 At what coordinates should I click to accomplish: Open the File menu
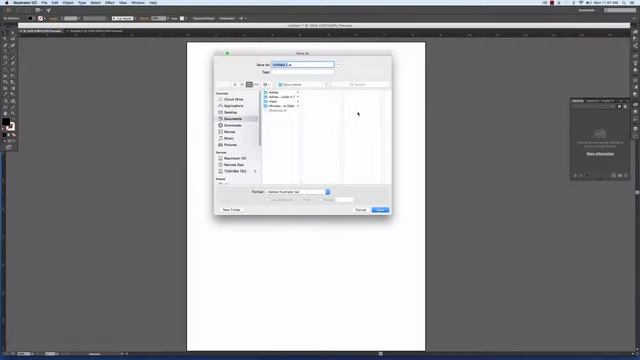(x=44, y=2)
